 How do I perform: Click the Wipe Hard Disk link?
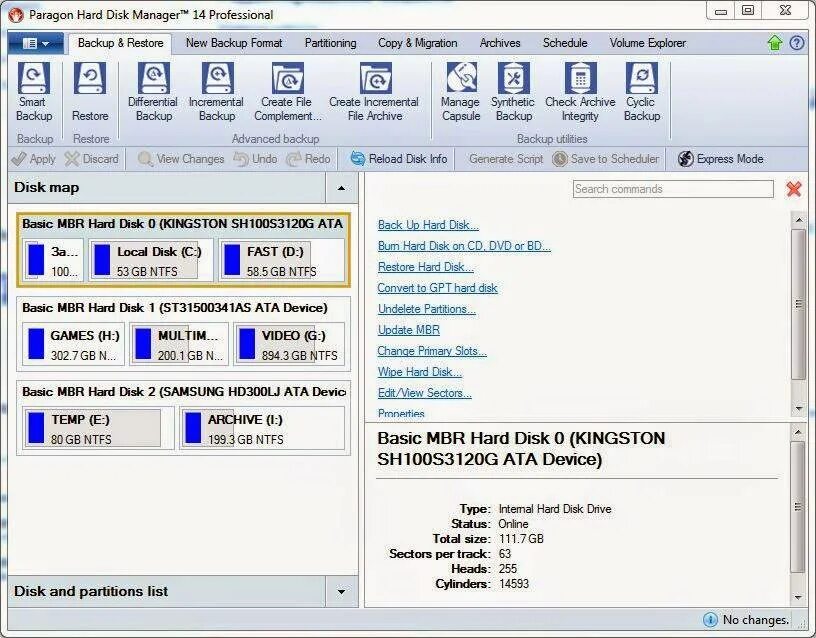pyautogui.click(x=420, y=372)
